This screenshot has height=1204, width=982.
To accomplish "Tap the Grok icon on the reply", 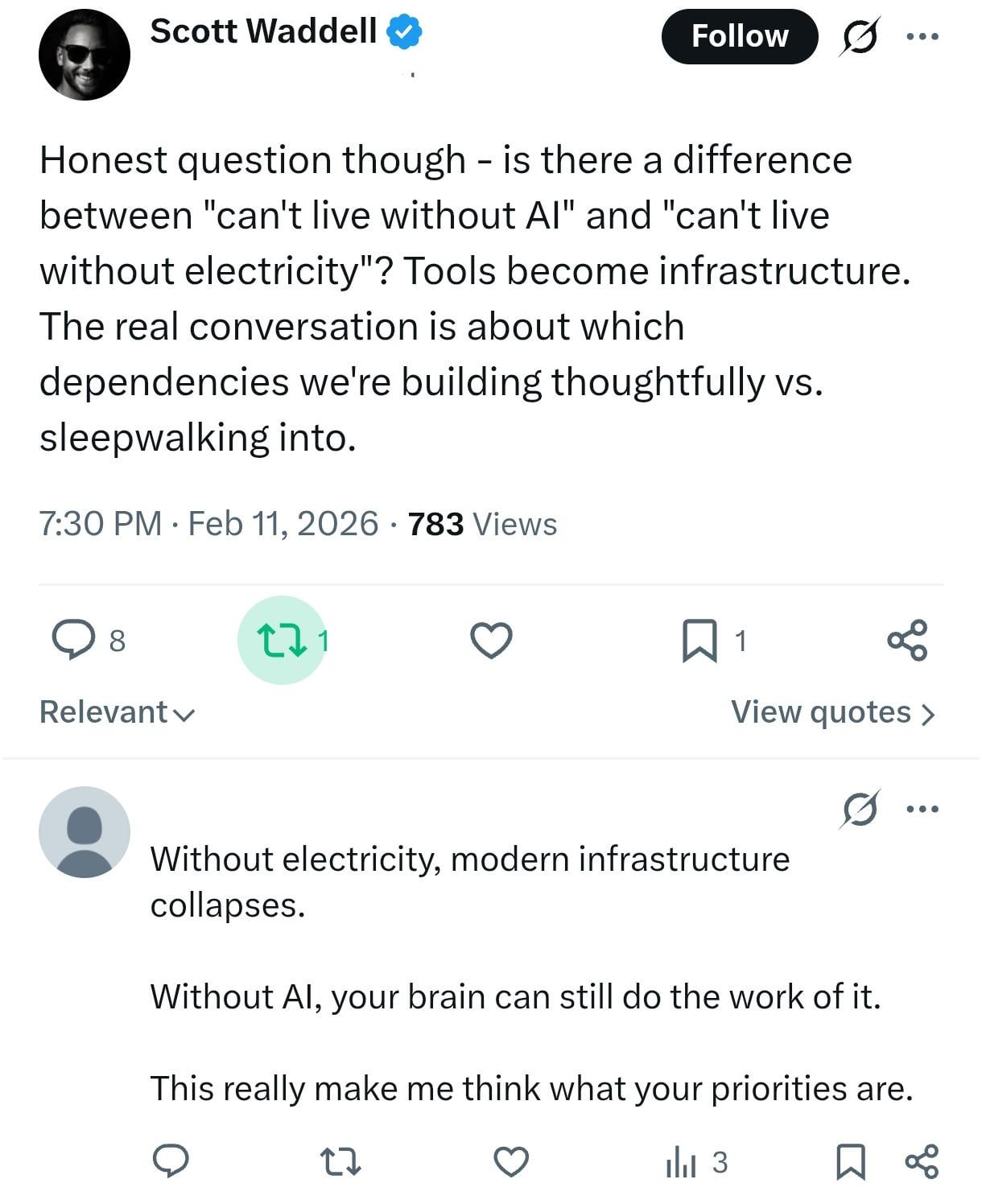I will (x=859, y=809).
